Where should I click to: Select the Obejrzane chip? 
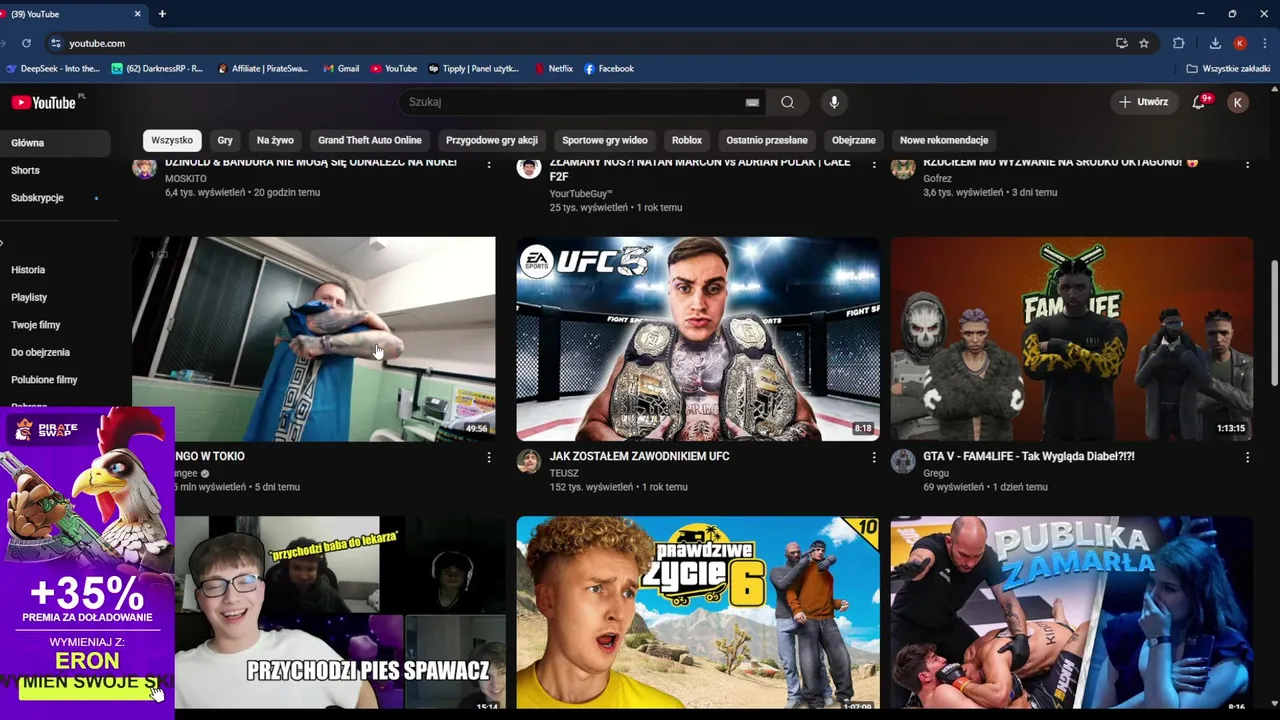pos(854,140)
